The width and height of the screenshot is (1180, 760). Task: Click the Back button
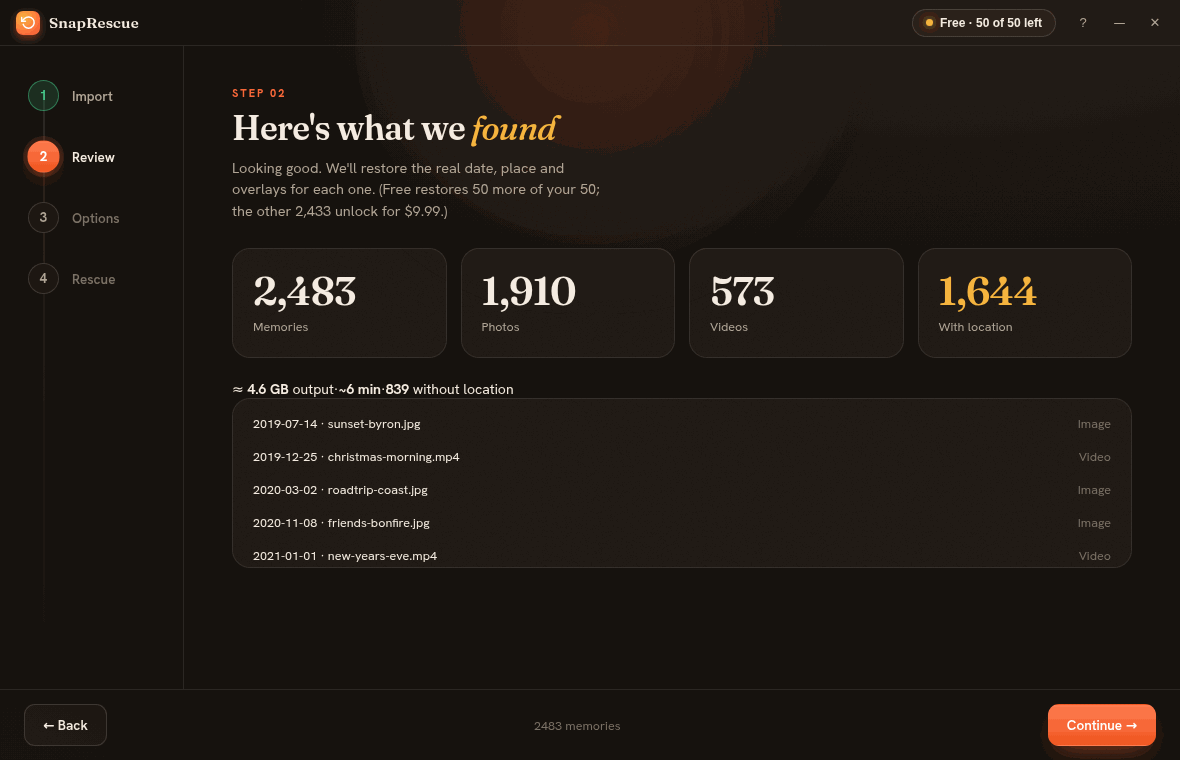click(65, 725)
